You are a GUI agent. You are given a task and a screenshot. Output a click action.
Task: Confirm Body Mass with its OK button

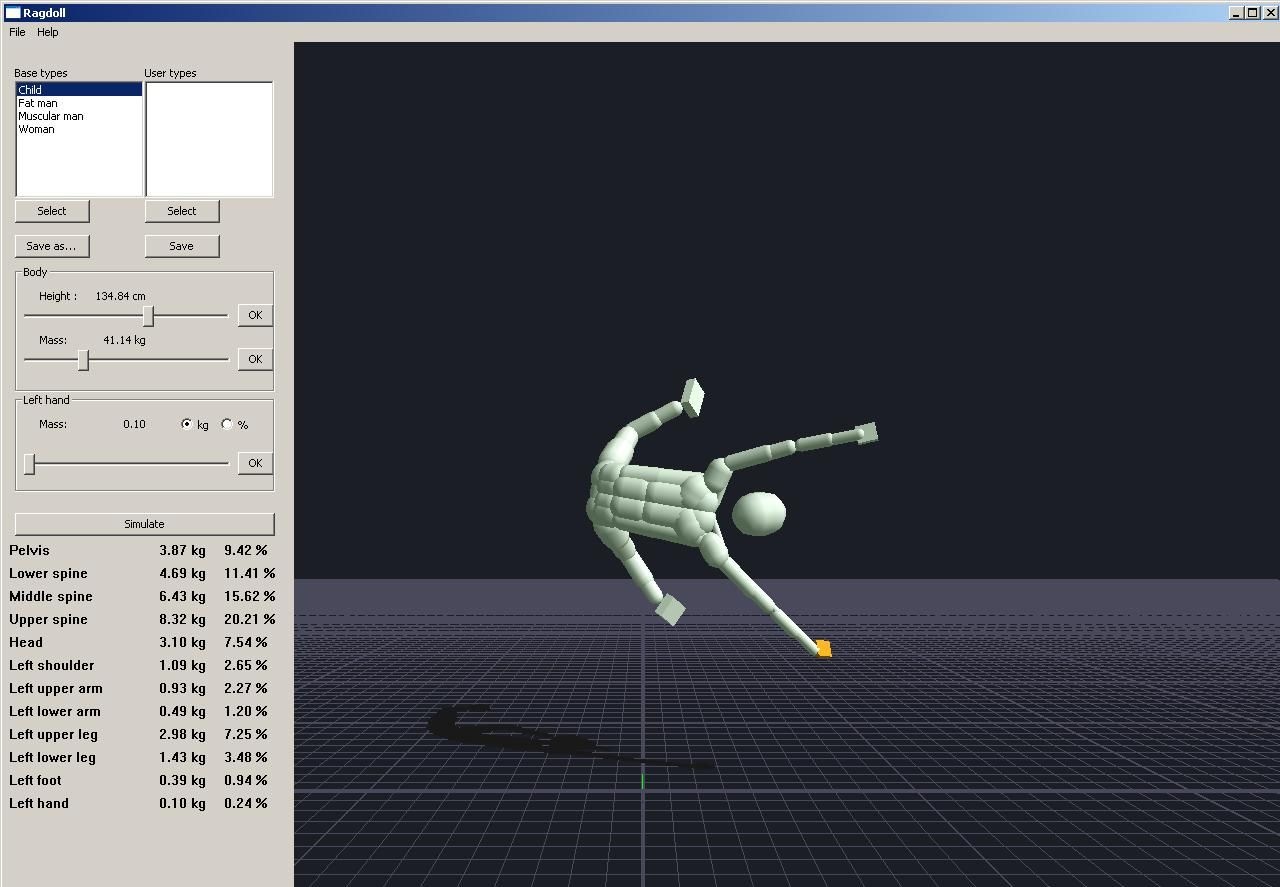pyautogui.click(x=255, y=359)
